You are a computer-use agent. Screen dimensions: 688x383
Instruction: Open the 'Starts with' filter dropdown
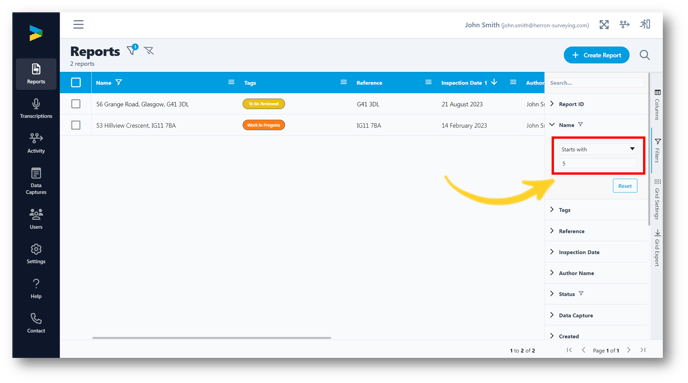tap(598, 149)
